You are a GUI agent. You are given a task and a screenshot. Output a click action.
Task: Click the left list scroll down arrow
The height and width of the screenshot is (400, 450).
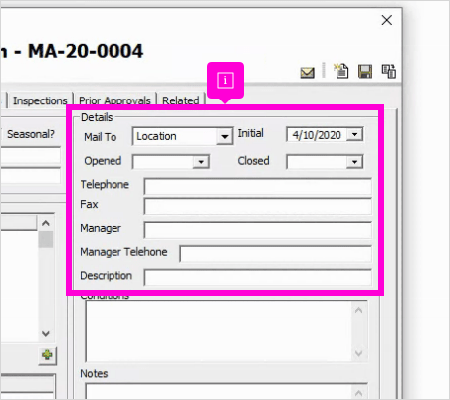click(46, 333)
